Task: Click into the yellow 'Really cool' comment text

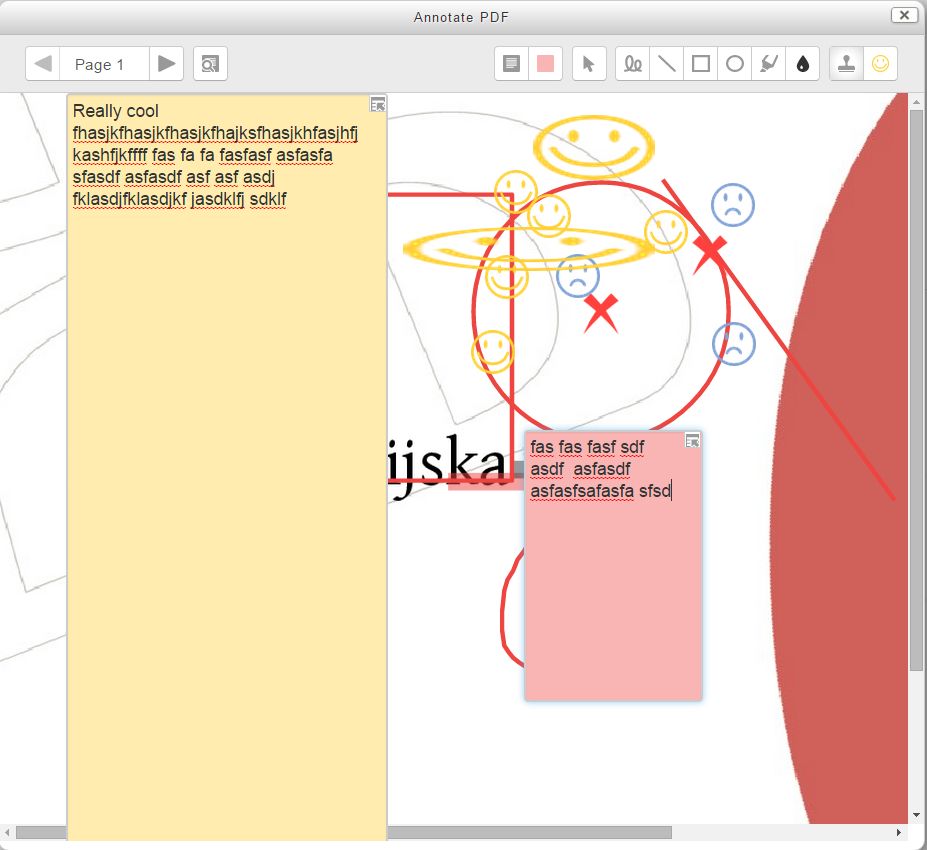Action: point(227,467)
